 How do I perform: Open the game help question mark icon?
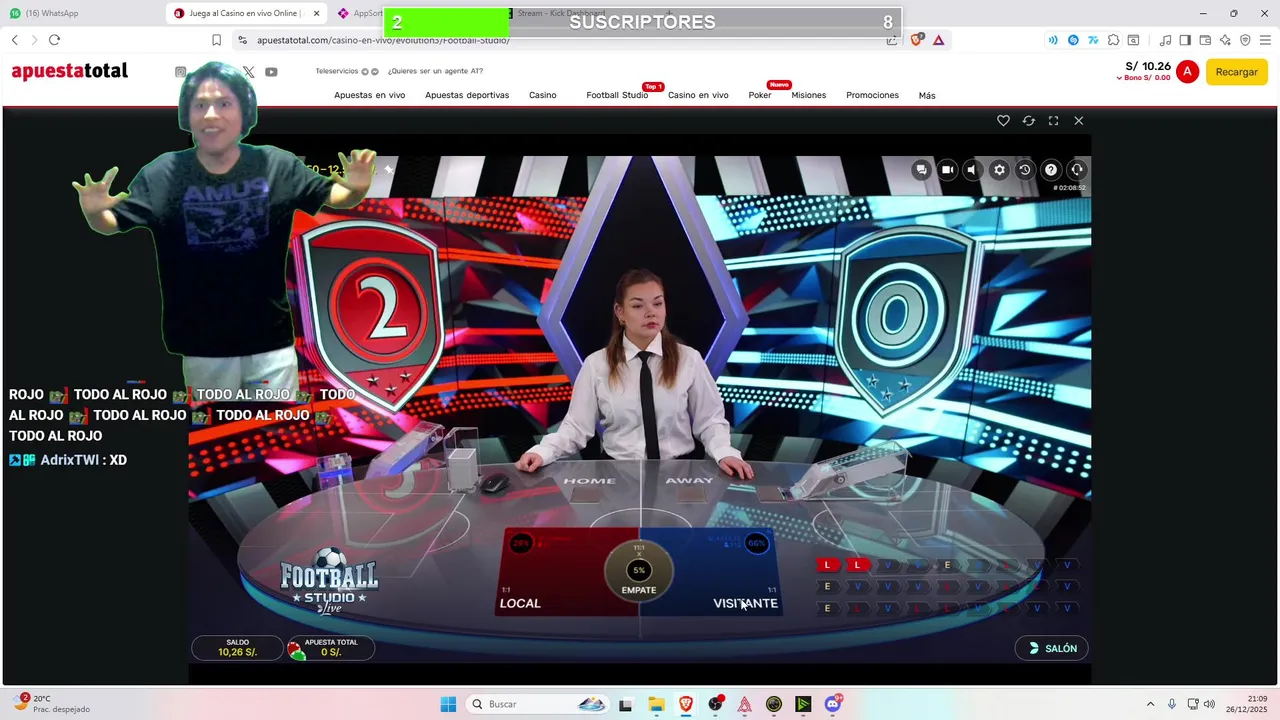[1051, 170]
